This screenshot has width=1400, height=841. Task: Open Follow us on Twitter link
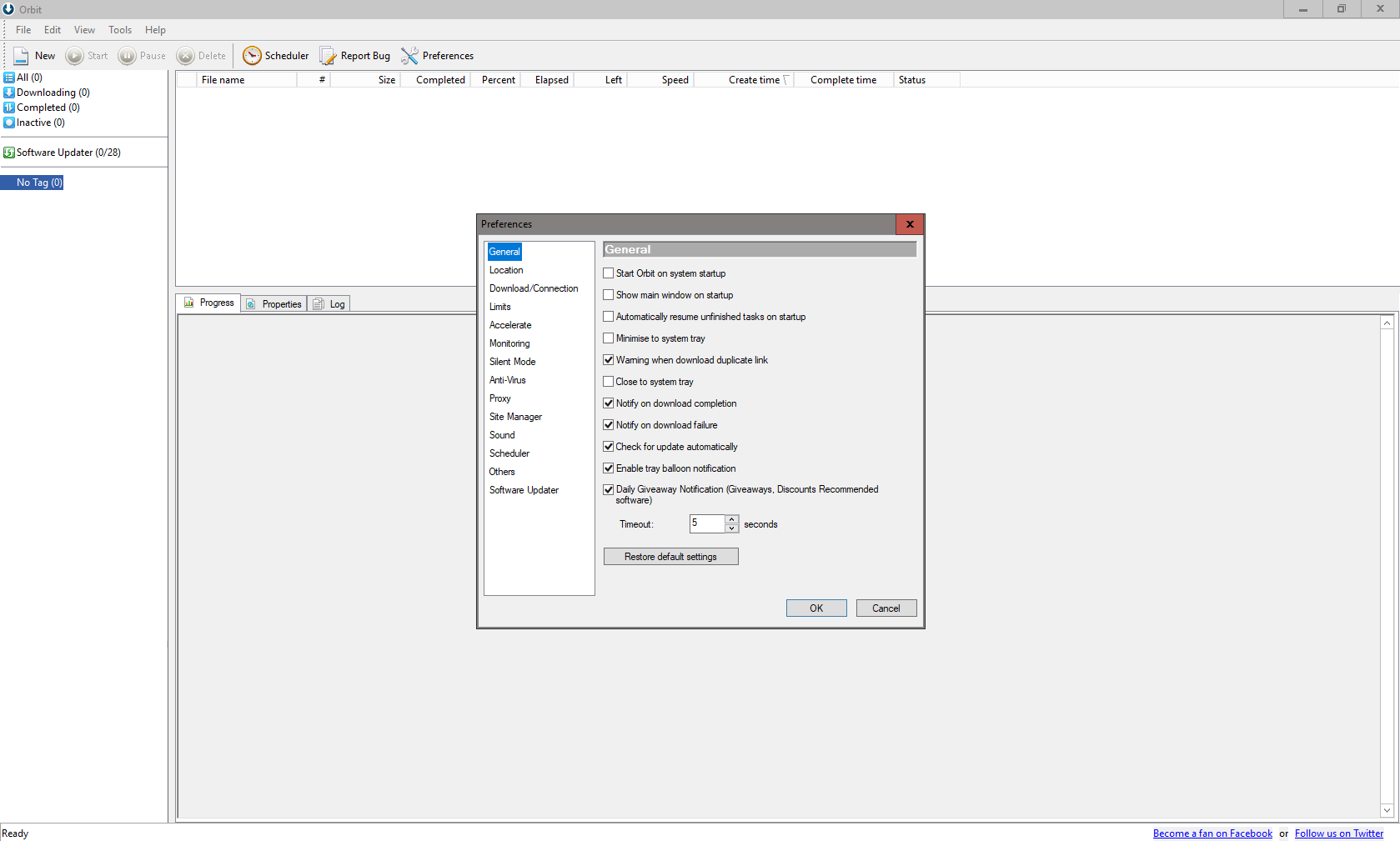tap(1339, 833)
